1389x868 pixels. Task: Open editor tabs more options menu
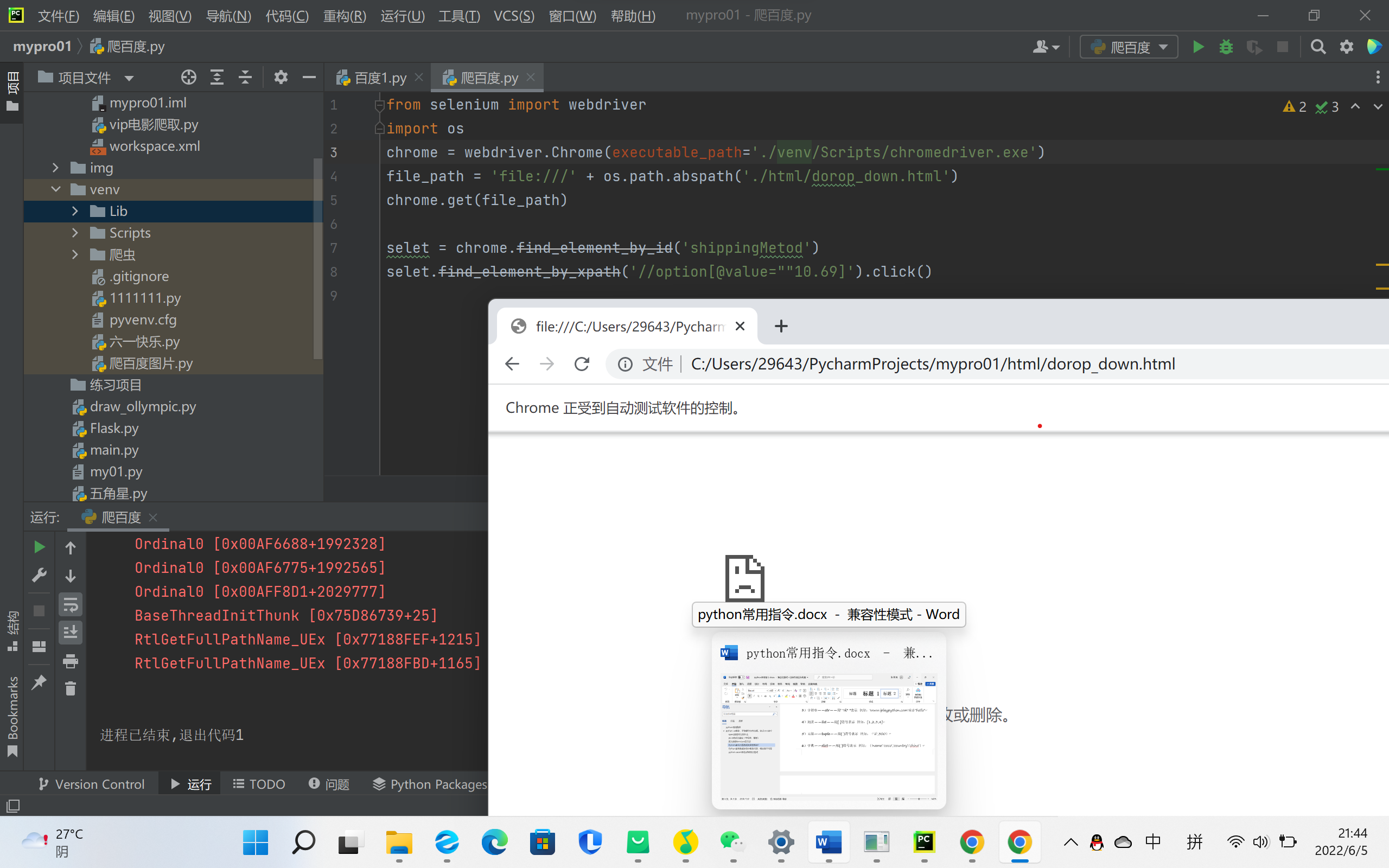point(1378,77)
